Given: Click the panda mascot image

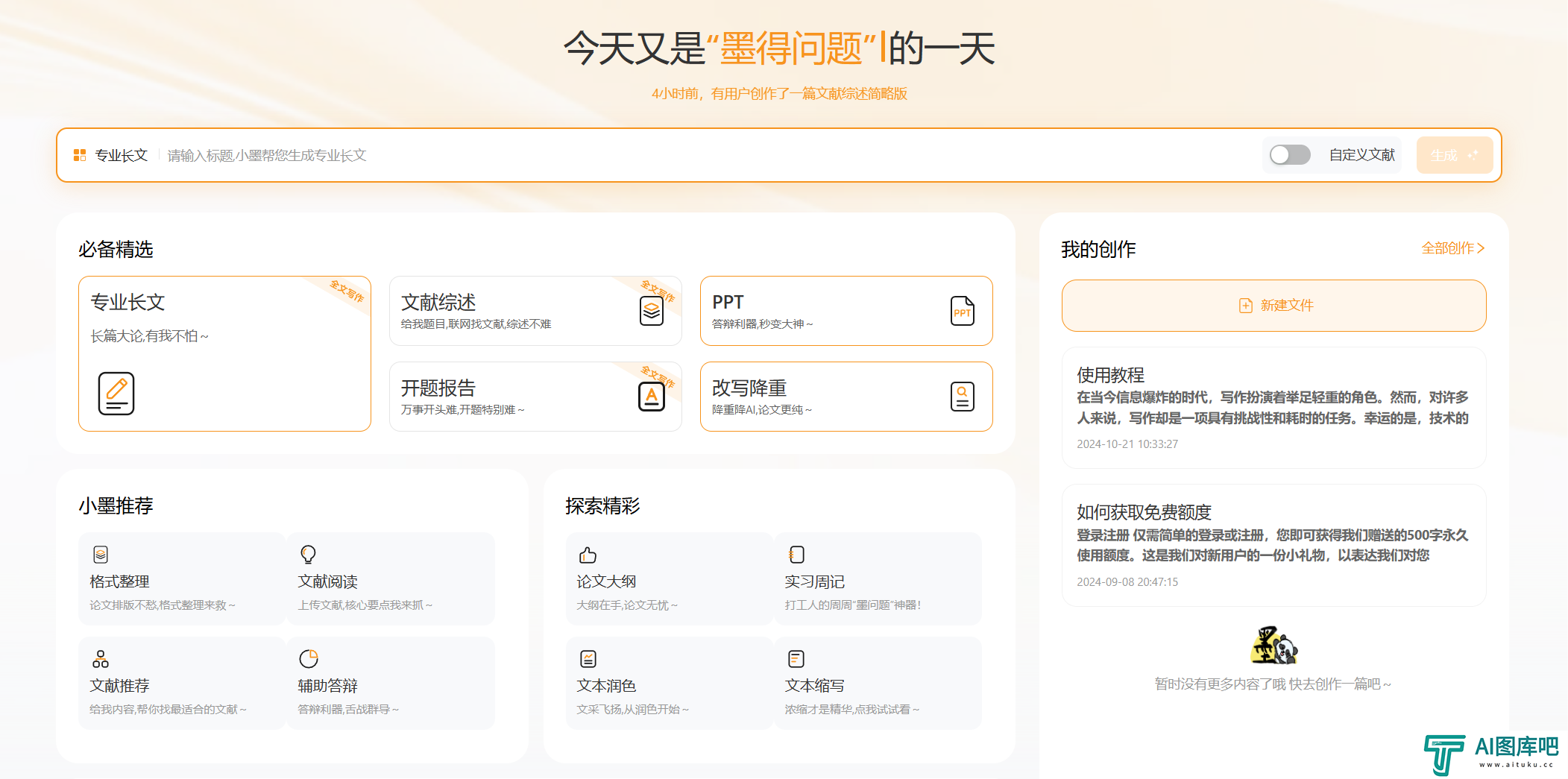Looking at the screenshot, I should click(x=1273, y=646).
